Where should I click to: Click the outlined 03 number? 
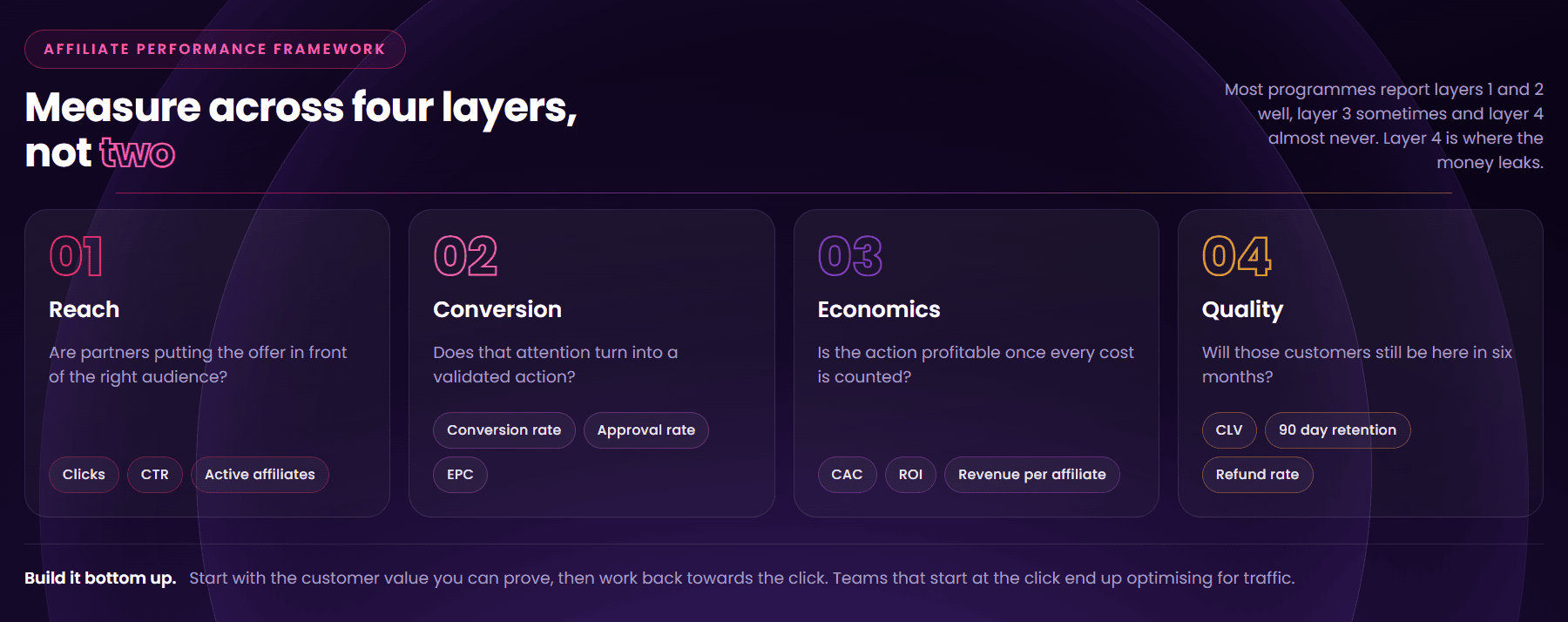850,257
